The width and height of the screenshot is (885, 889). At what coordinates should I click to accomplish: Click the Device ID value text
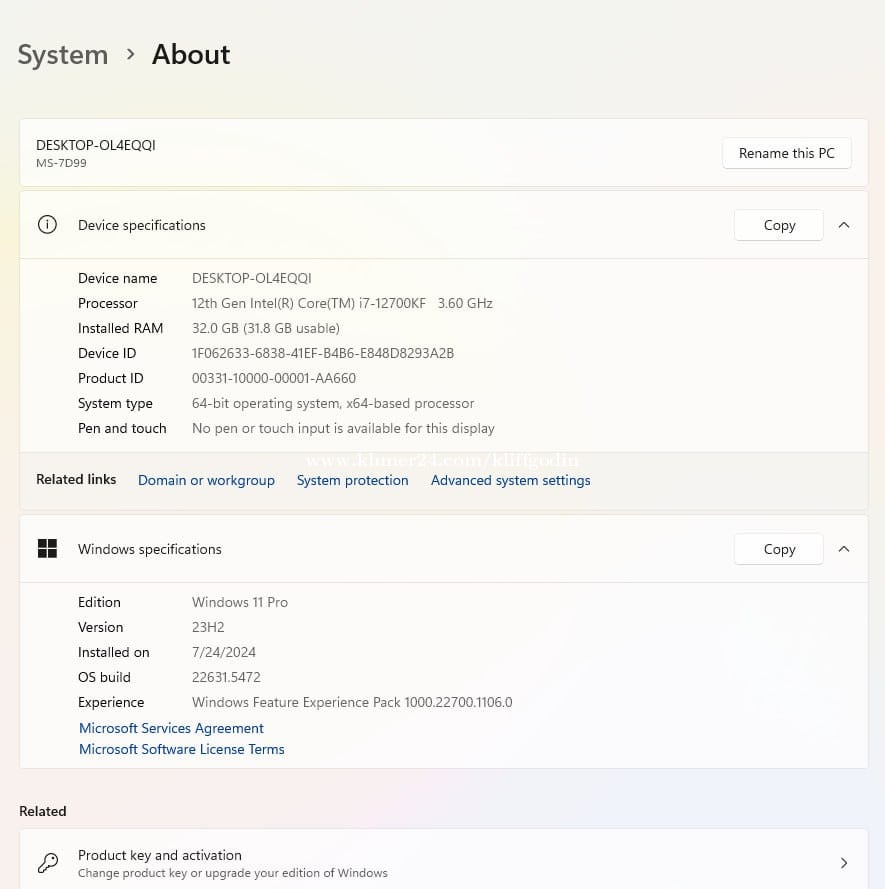pos(322,353)
